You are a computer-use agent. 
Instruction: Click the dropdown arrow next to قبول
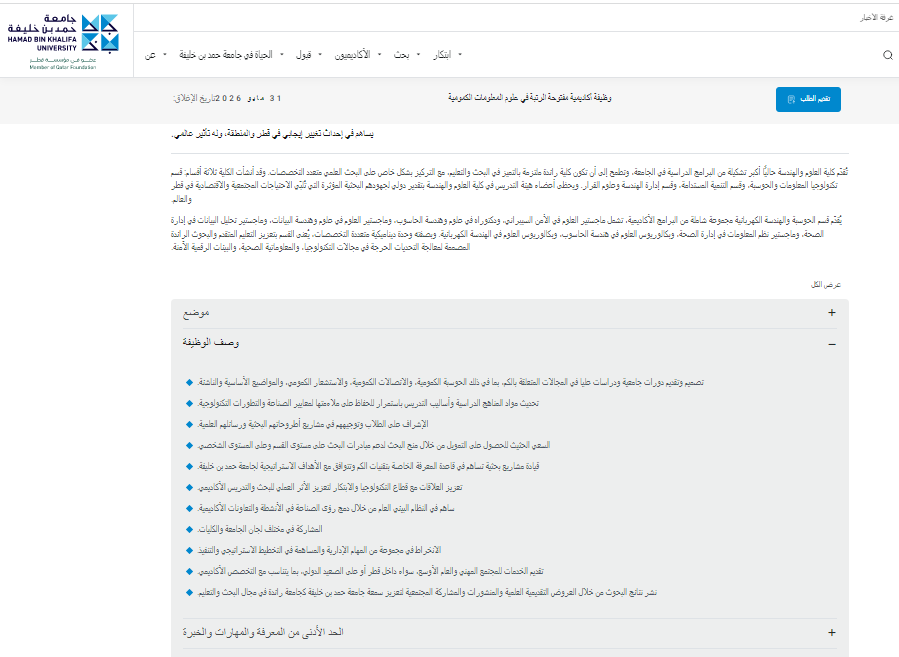(320, 55)
